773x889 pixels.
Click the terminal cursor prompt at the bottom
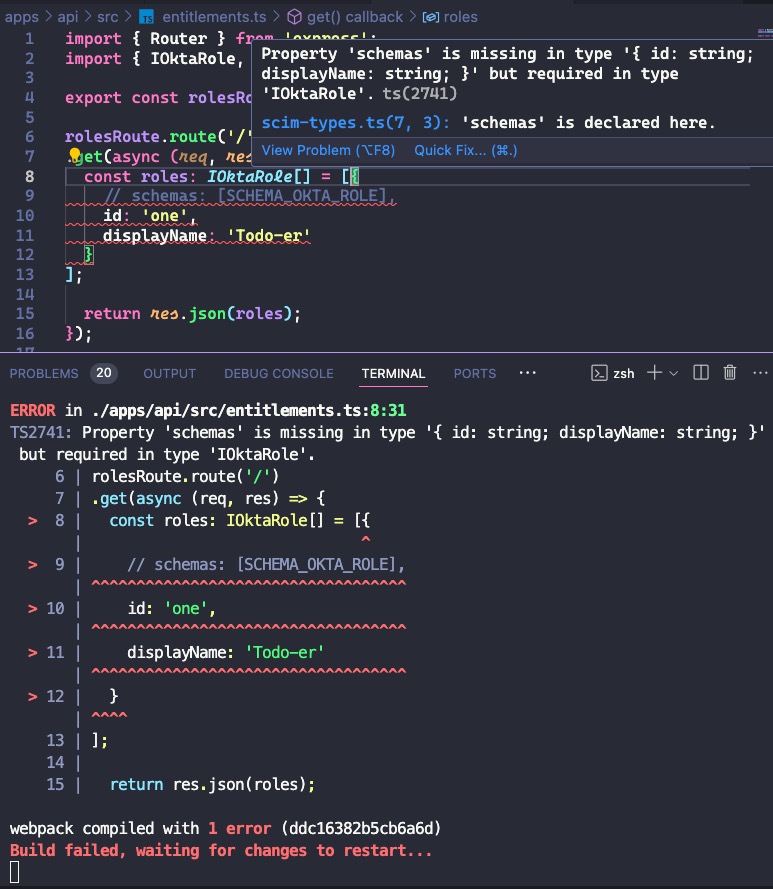[14, 872]
